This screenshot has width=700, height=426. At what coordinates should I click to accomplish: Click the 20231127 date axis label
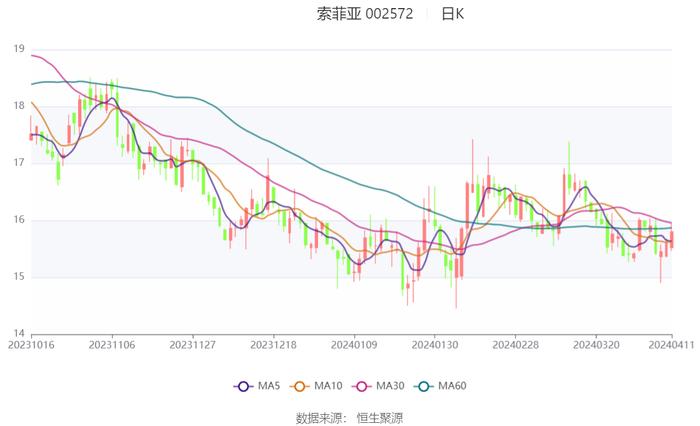pos(193,345)
